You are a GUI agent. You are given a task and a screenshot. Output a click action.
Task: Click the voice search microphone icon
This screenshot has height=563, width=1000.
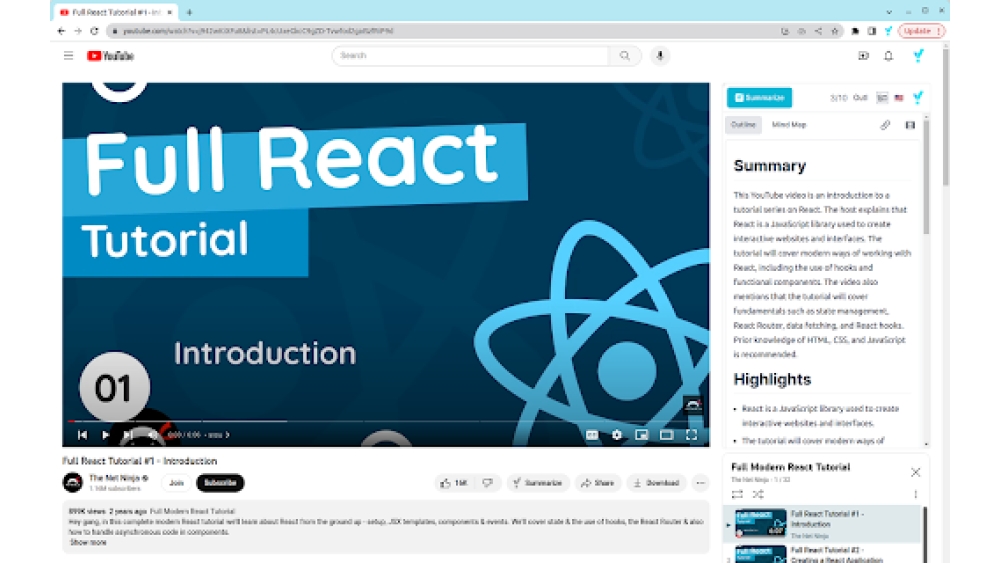point(660,56)
